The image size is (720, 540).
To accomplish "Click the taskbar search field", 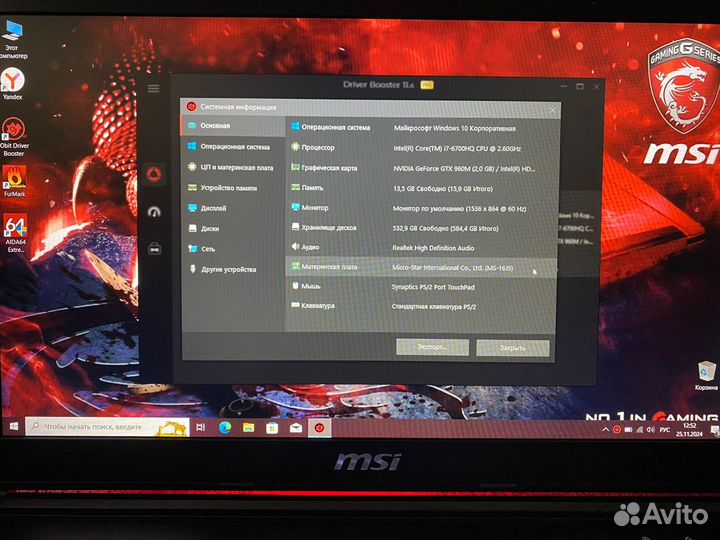I will (x=107, y=427).
